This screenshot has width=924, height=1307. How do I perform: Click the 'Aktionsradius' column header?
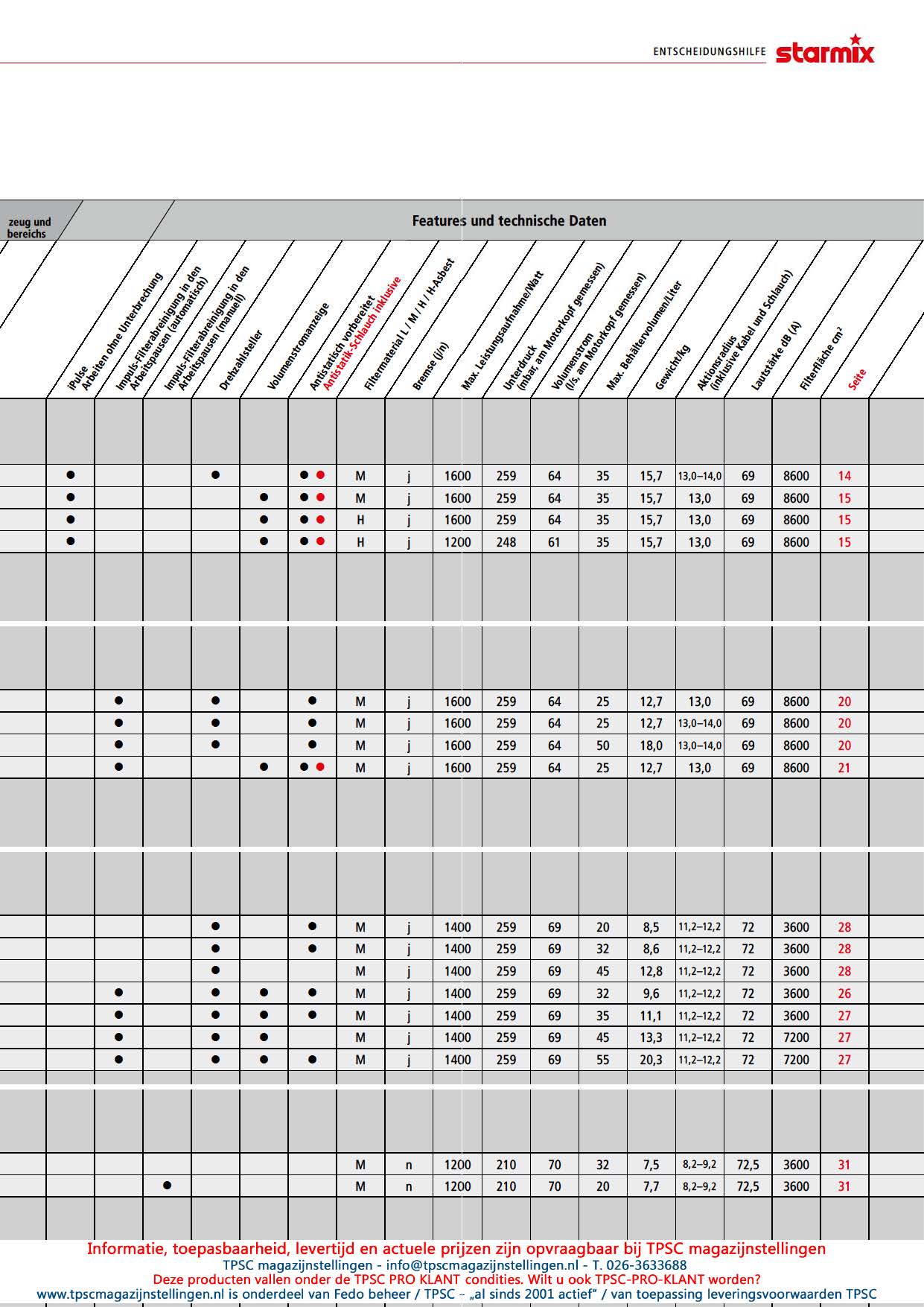pyautogui.click(x=717, y=362)
